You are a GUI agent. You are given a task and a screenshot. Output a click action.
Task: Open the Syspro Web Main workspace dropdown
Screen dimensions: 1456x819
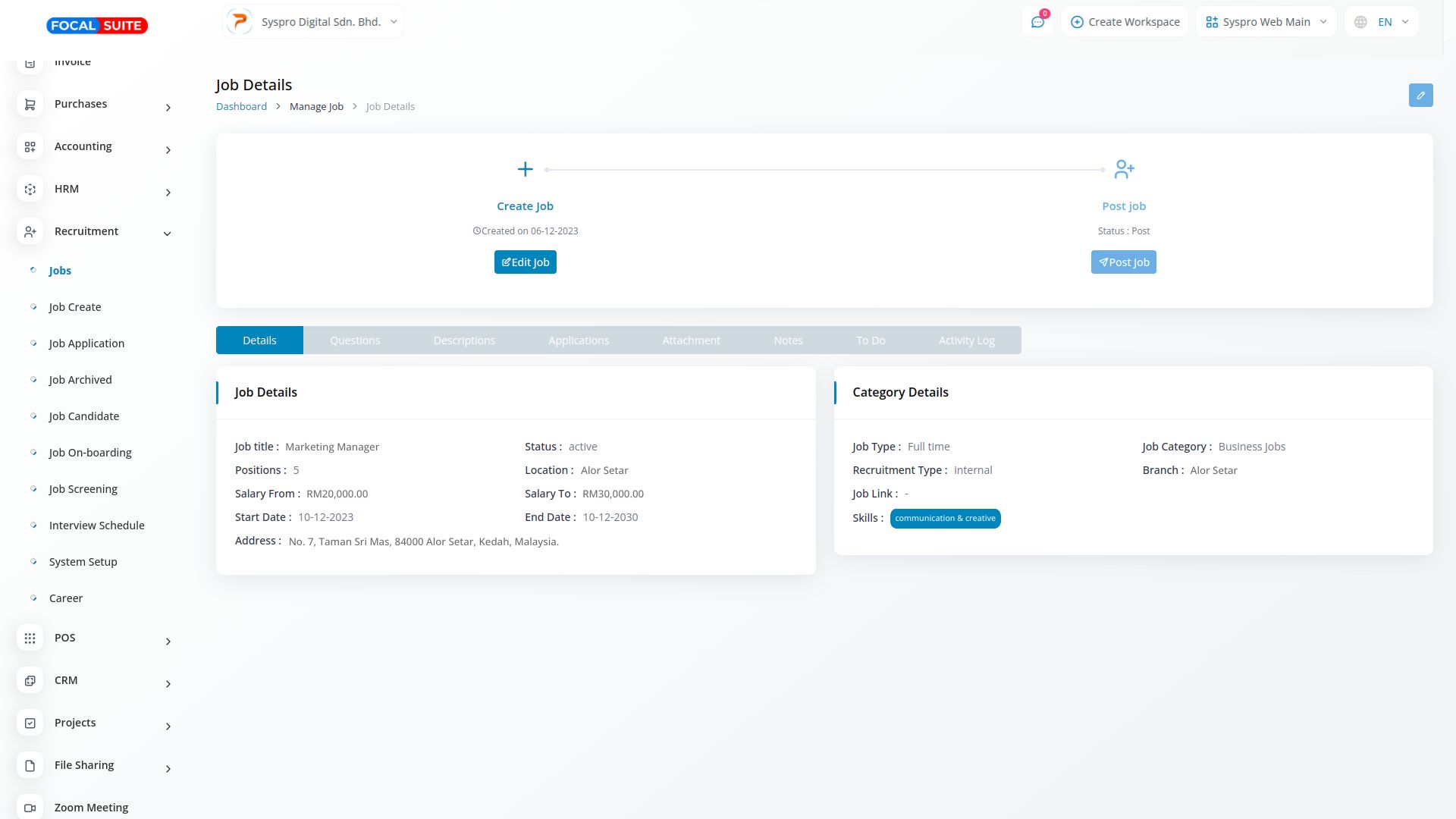pyautogui.click(x=1266, y=22)
